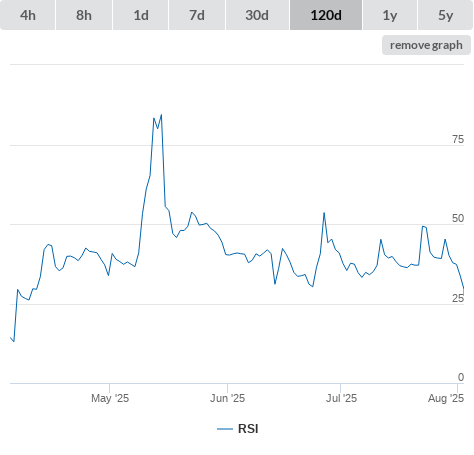The width and height of the screenshot is (474, 455).
Task: Click the Jul '25 axis label
Action: [x=341, y=398]
